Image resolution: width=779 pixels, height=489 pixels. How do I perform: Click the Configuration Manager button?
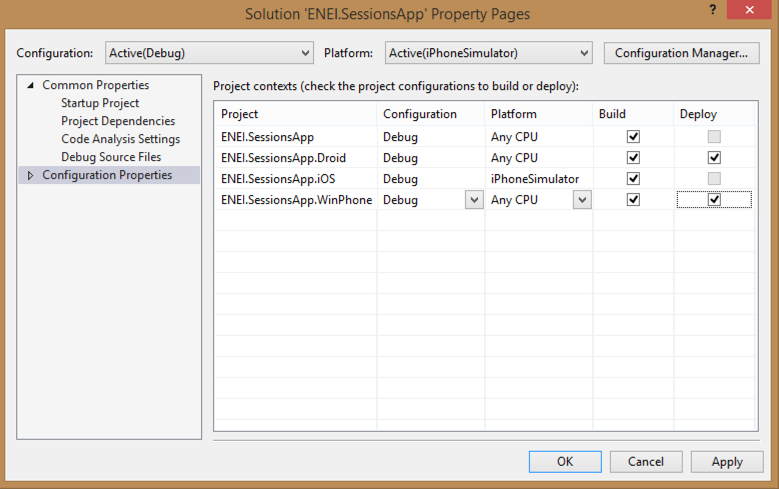click(x=681, y=53)
